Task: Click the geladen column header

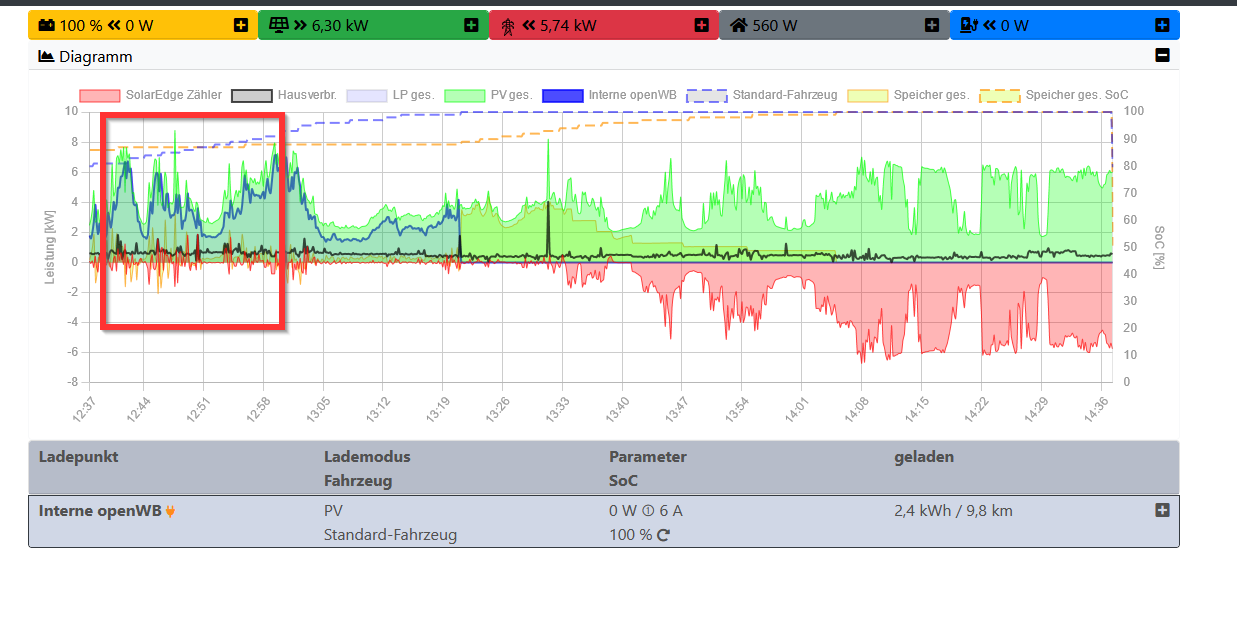Action: point(924,457)
